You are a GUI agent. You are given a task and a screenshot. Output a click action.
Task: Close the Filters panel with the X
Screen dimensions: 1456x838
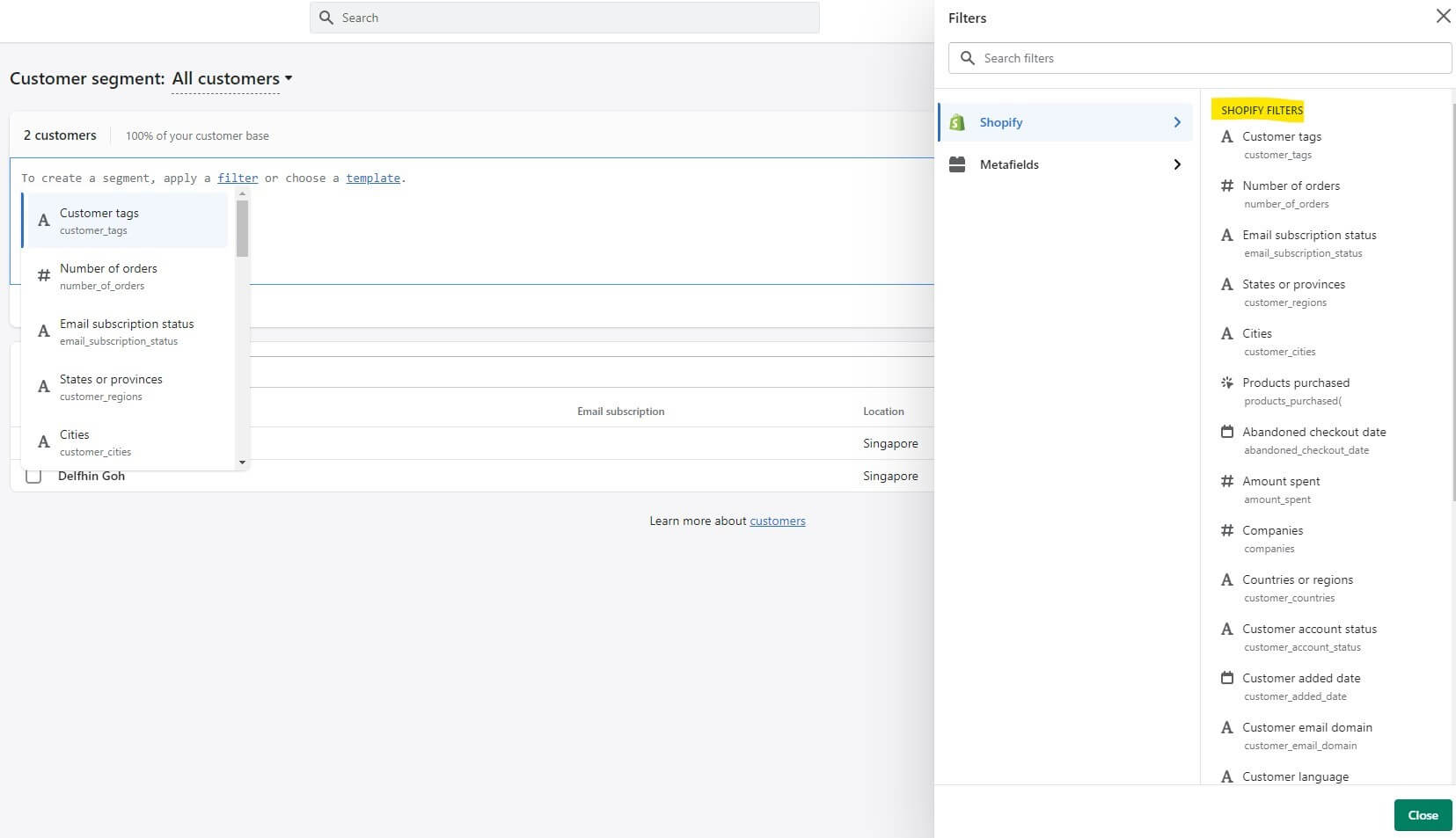click(x=1443, y=16)
